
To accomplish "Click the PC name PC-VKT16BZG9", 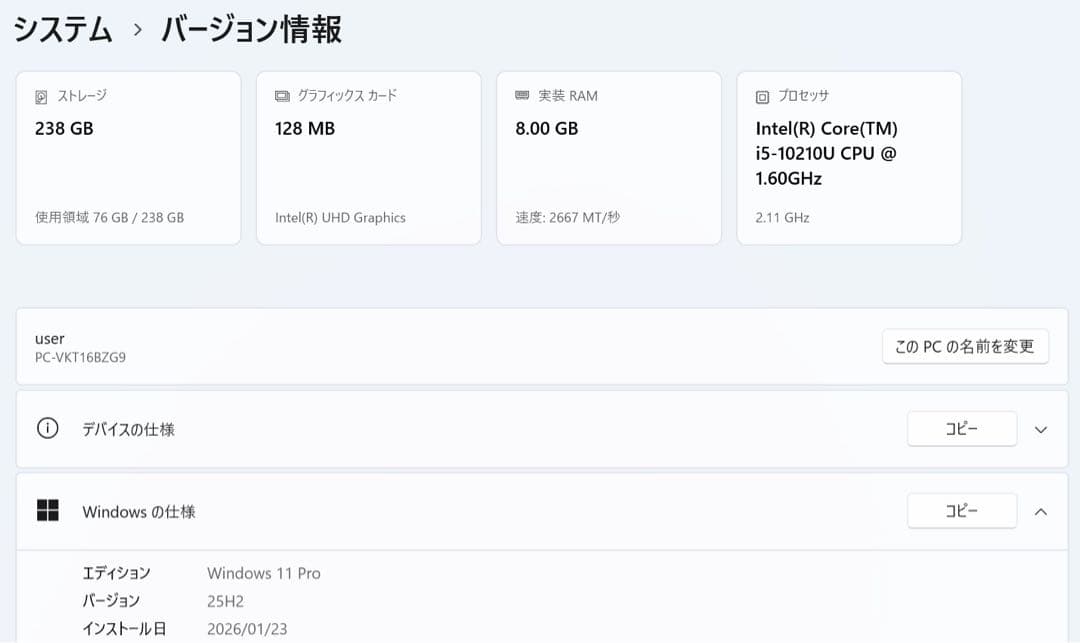I will click(80, 357).
